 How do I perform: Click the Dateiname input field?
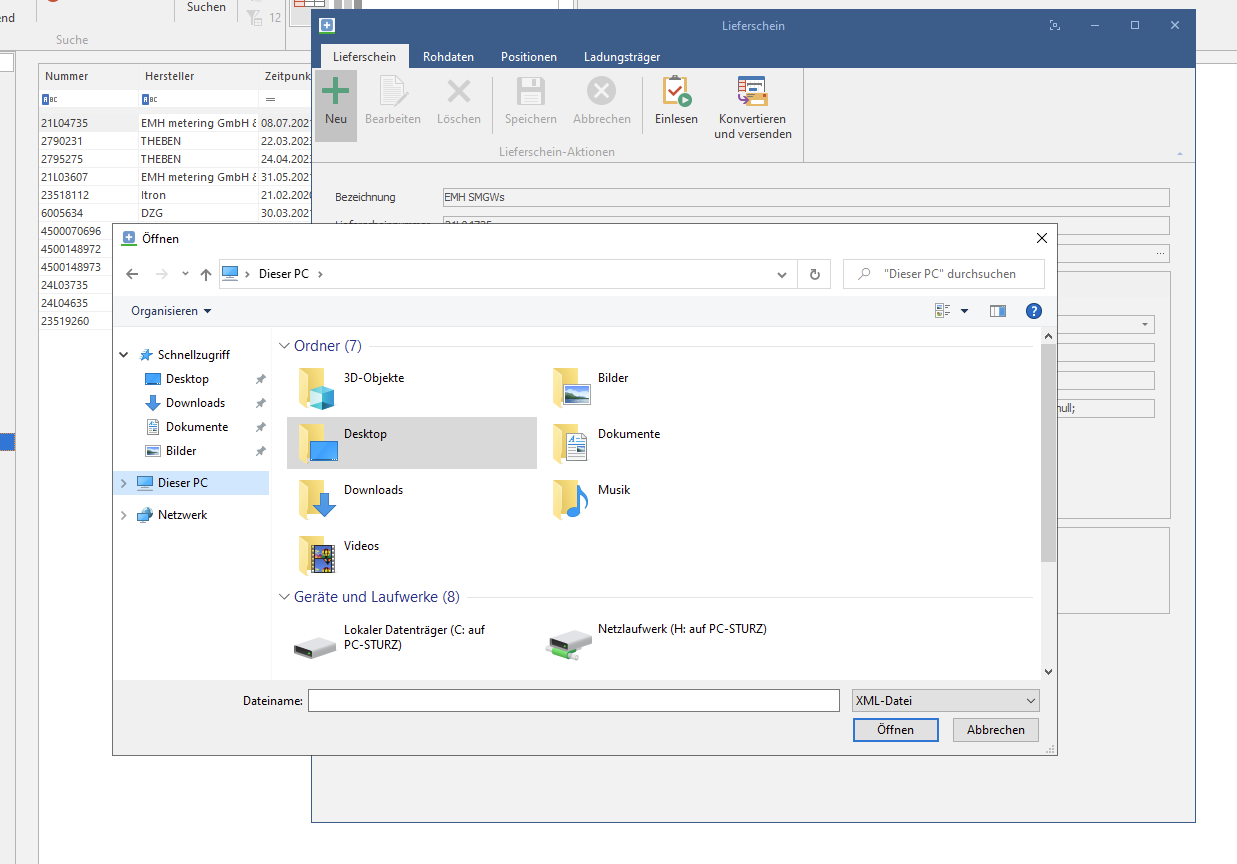[x=573, y=701]
